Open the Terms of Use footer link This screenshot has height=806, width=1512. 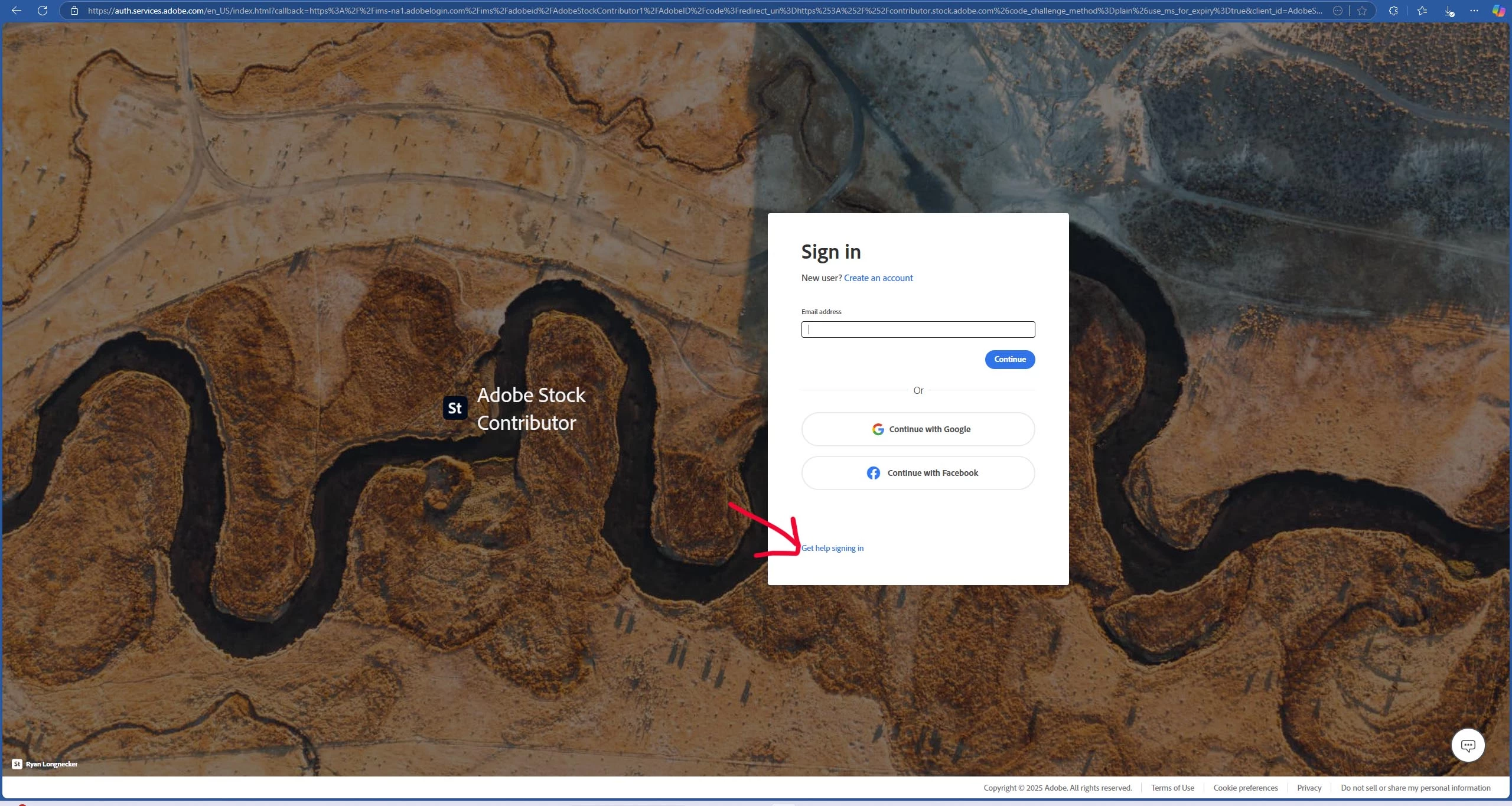pyautogui.click(x=1172, y=788)
